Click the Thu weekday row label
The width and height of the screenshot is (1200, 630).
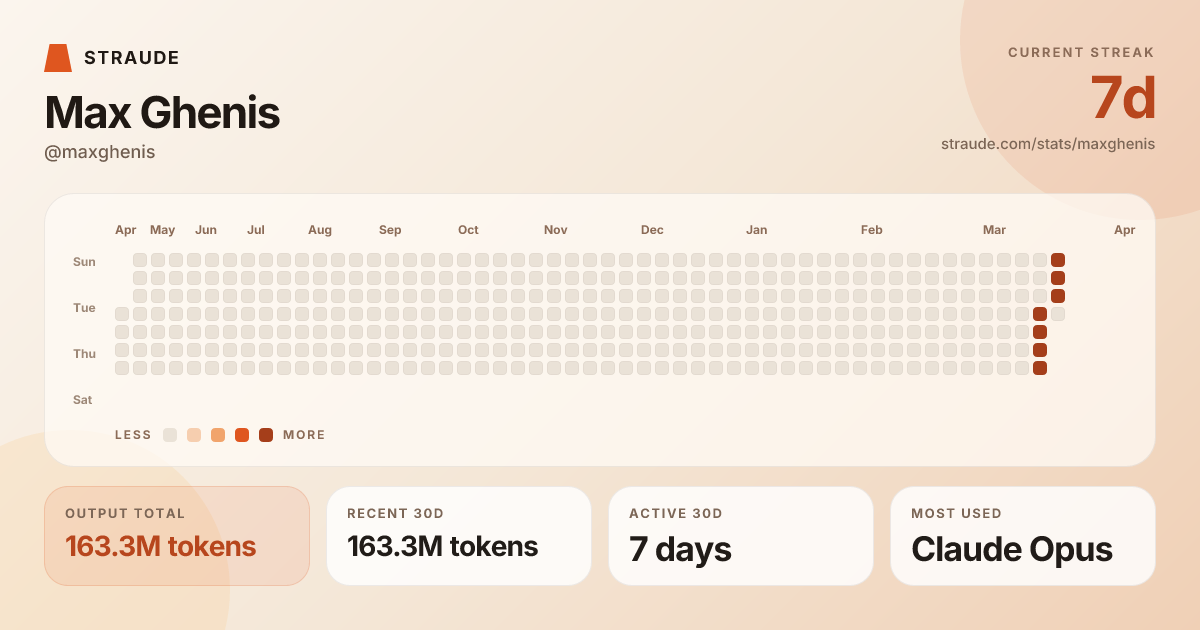tap(84, 354)
